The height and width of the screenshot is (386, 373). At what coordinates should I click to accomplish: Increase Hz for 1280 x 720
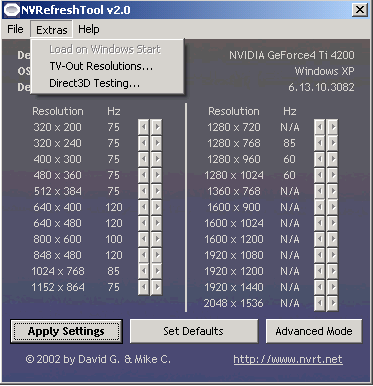(332, 127)
